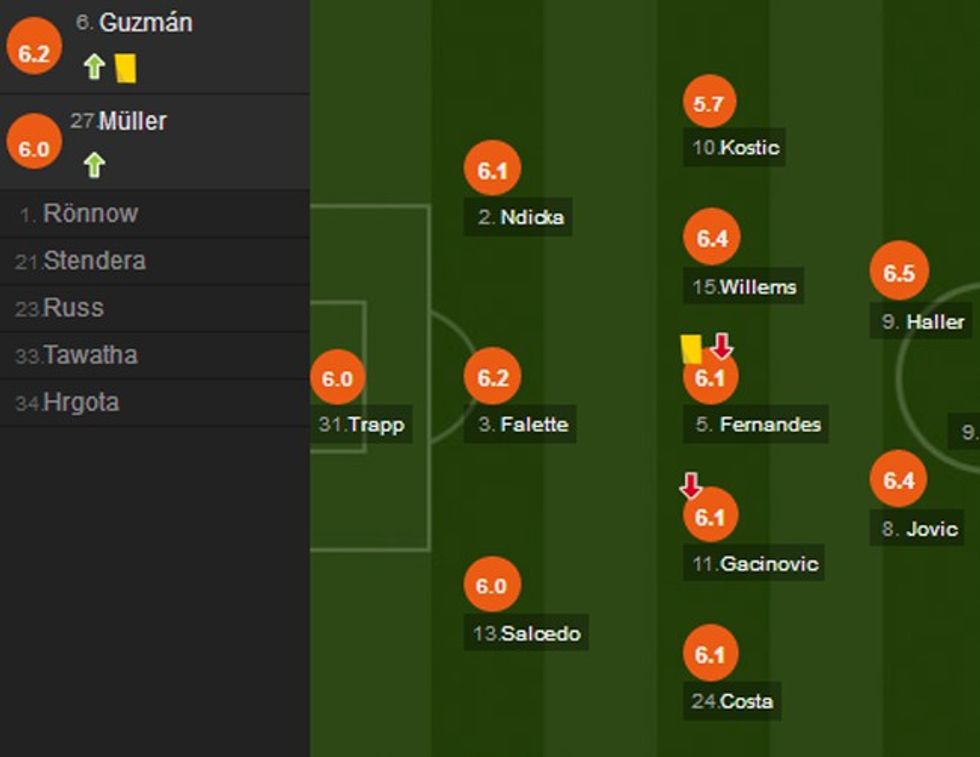Click Guzmán's green substitution arrow
This screenshot has height=757, width=980.
click(x=94, y=67)
